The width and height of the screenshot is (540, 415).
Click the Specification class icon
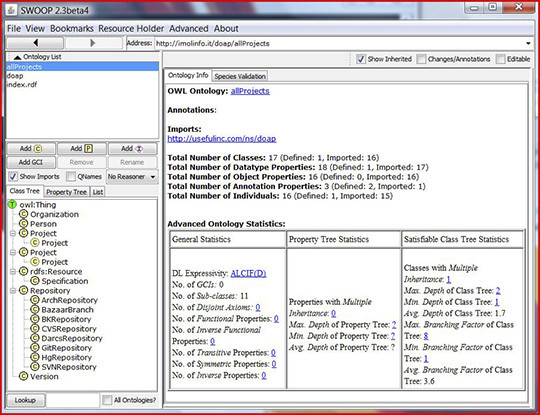click(x=35, y=281)
